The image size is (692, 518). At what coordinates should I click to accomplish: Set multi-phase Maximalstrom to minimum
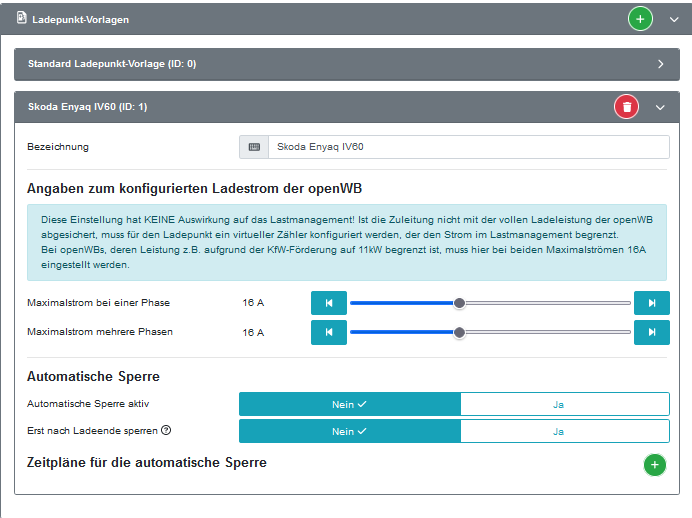(x=328, y=332)
